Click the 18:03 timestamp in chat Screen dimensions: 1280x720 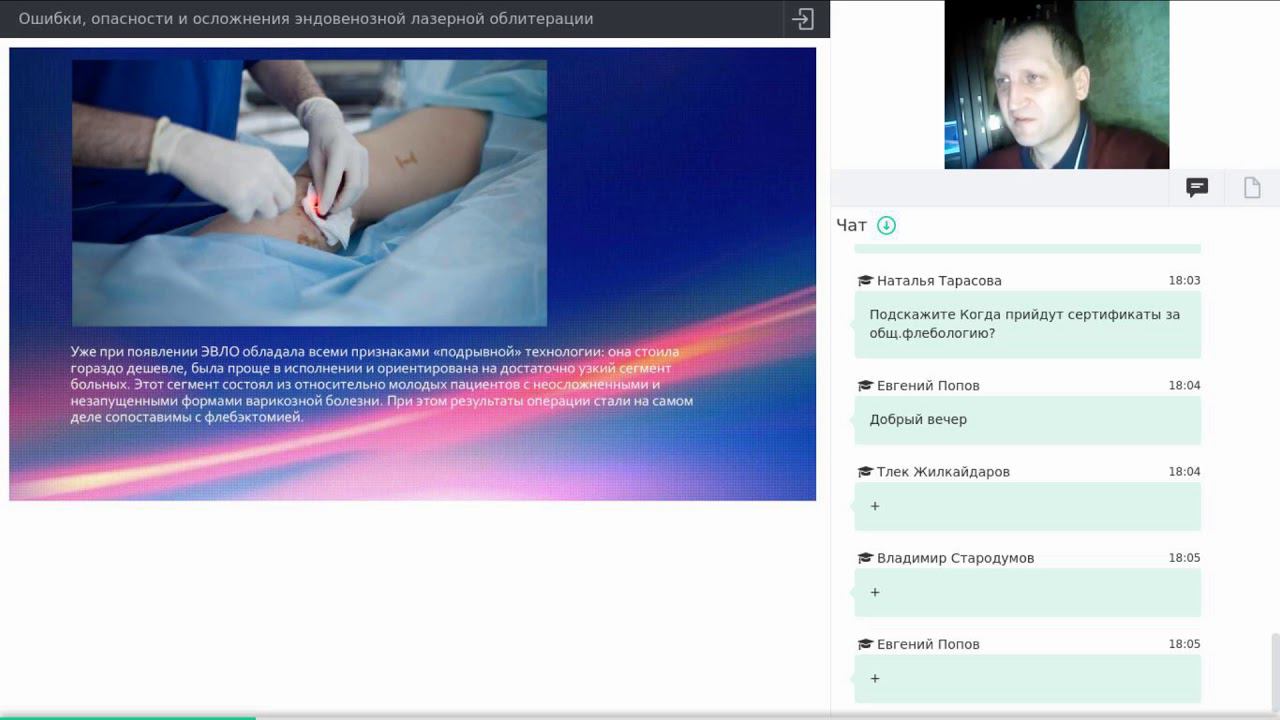(x=1184, y=281)
